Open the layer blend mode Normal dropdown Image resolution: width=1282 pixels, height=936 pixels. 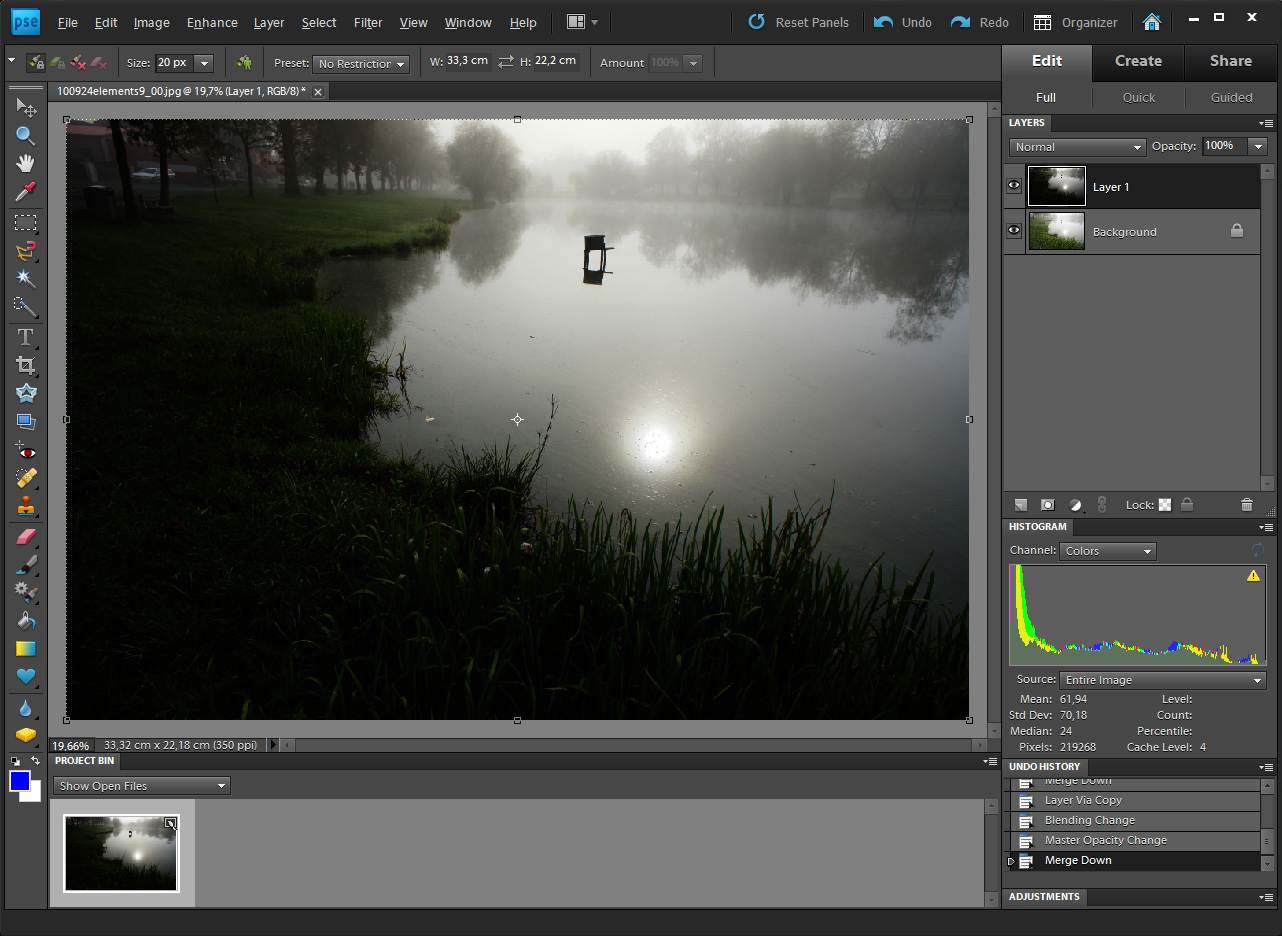tap(1077, 147)
